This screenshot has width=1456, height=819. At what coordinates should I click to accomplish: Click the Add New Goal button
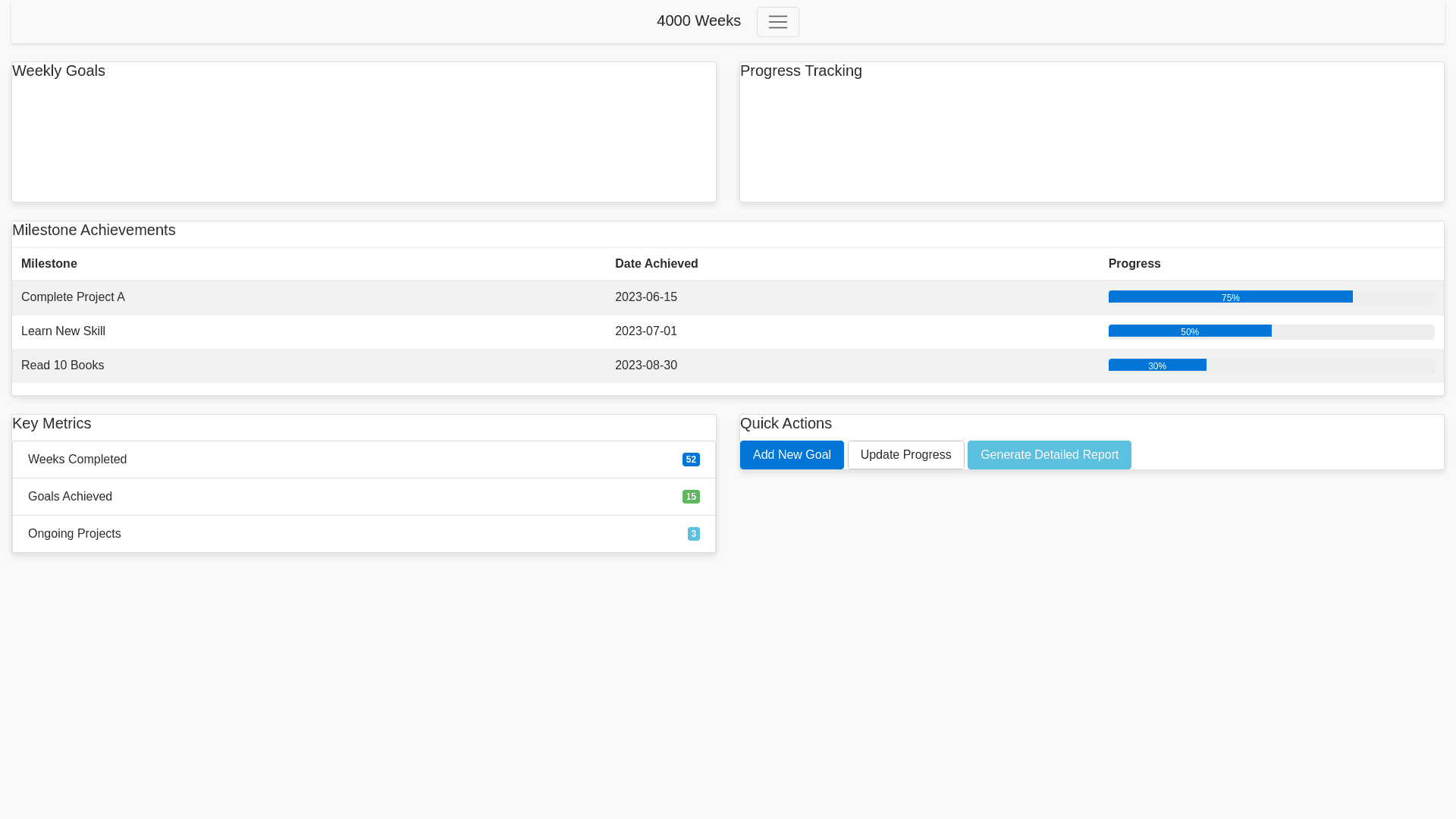coord(791,455)
